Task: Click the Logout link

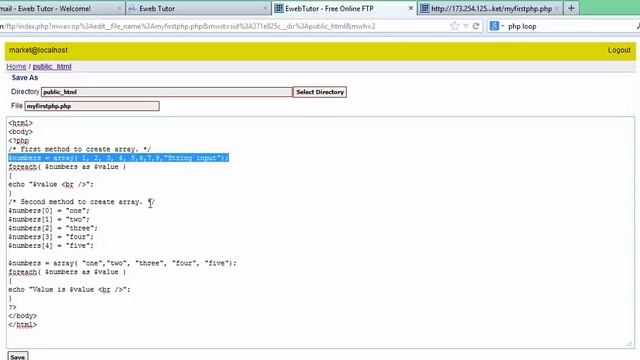Action: point(619,50)
